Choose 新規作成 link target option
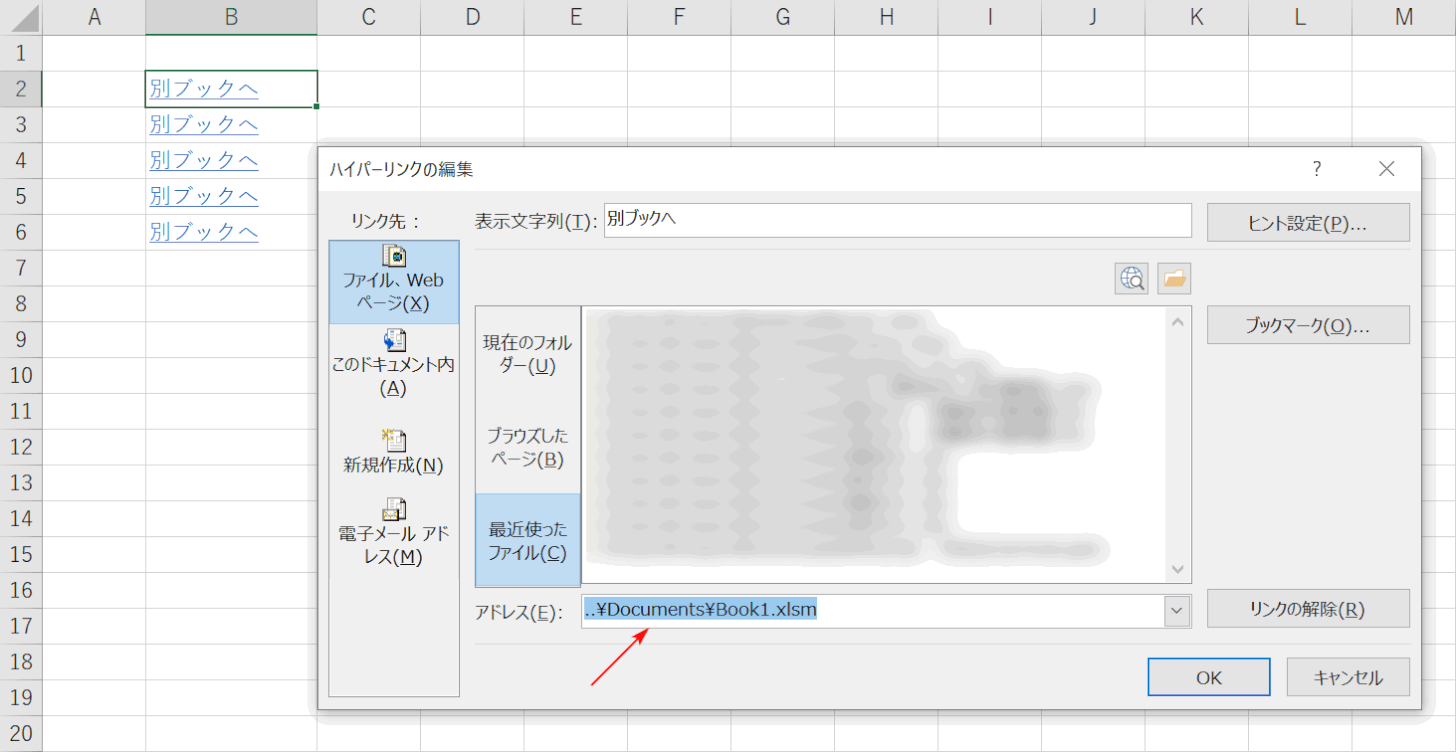This screenshot has height=752, width=1456. click(x=394, y=452)
